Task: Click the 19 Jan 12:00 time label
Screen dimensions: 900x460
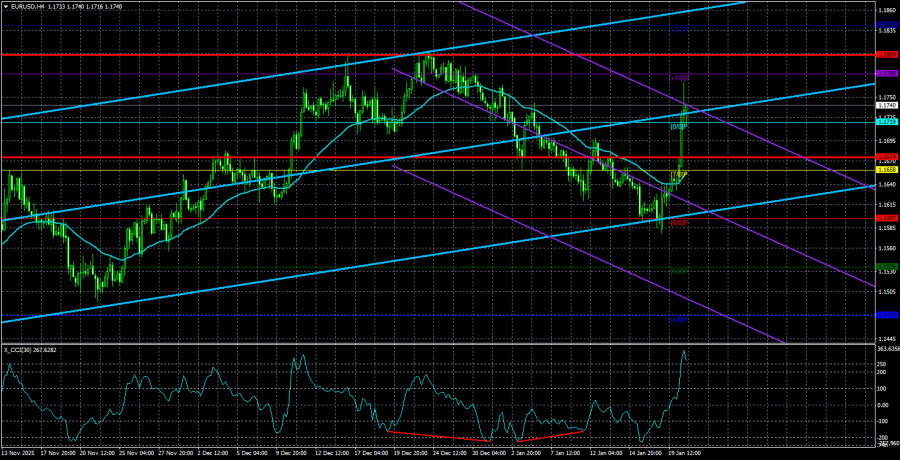Action: click(686, 452)
